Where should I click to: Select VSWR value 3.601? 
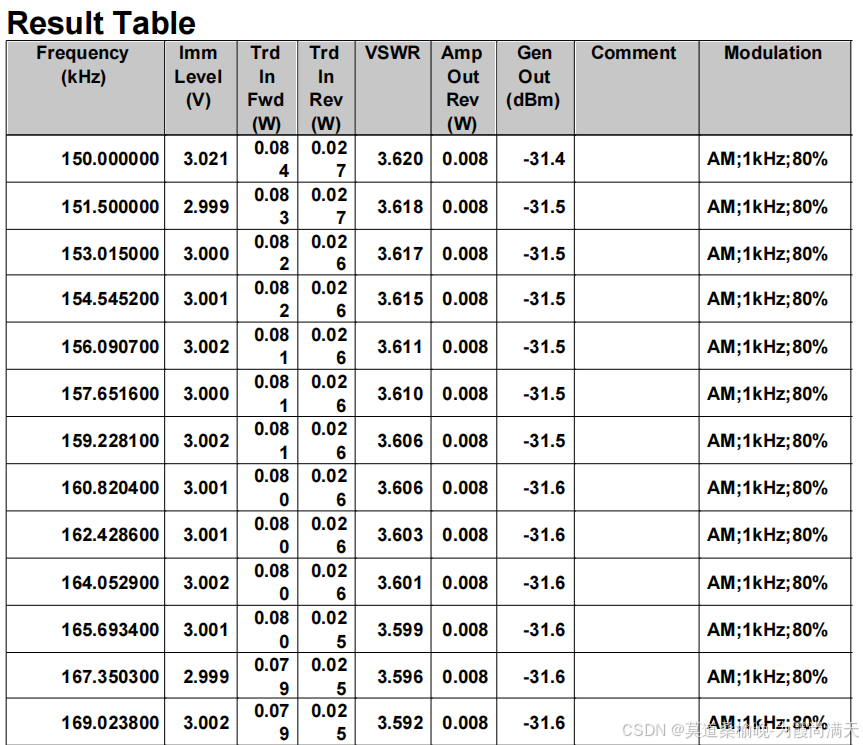click(x=400, y=583)
